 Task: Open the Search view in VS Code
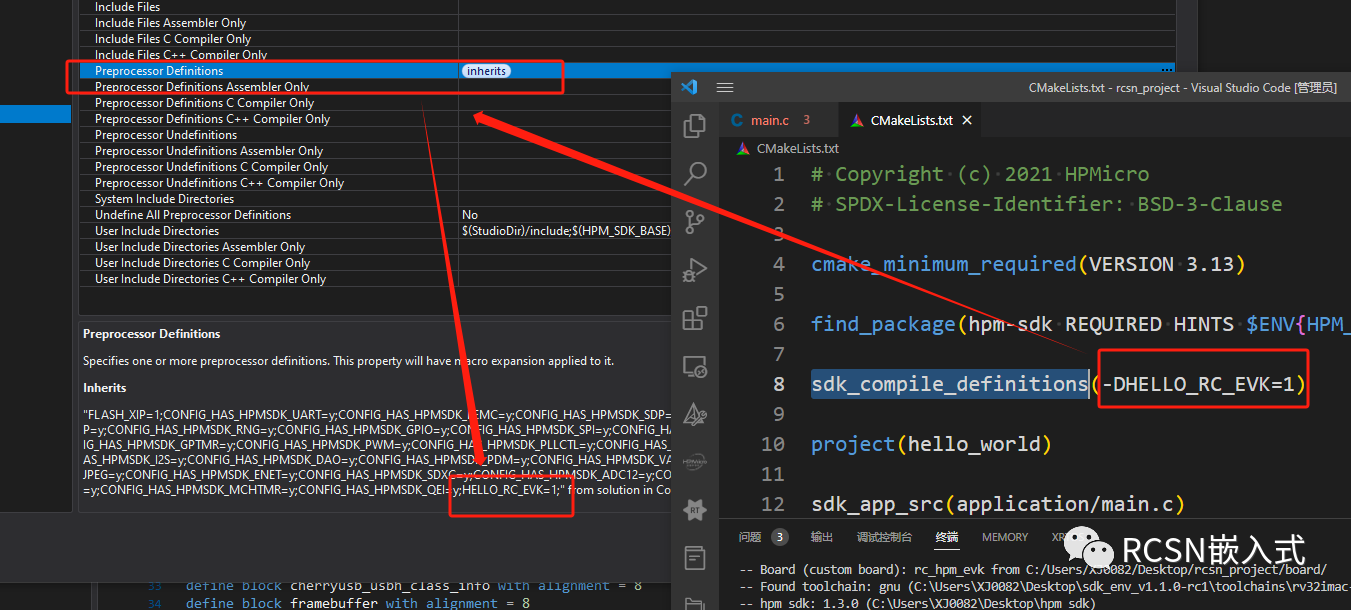click(x=694, y=174)
